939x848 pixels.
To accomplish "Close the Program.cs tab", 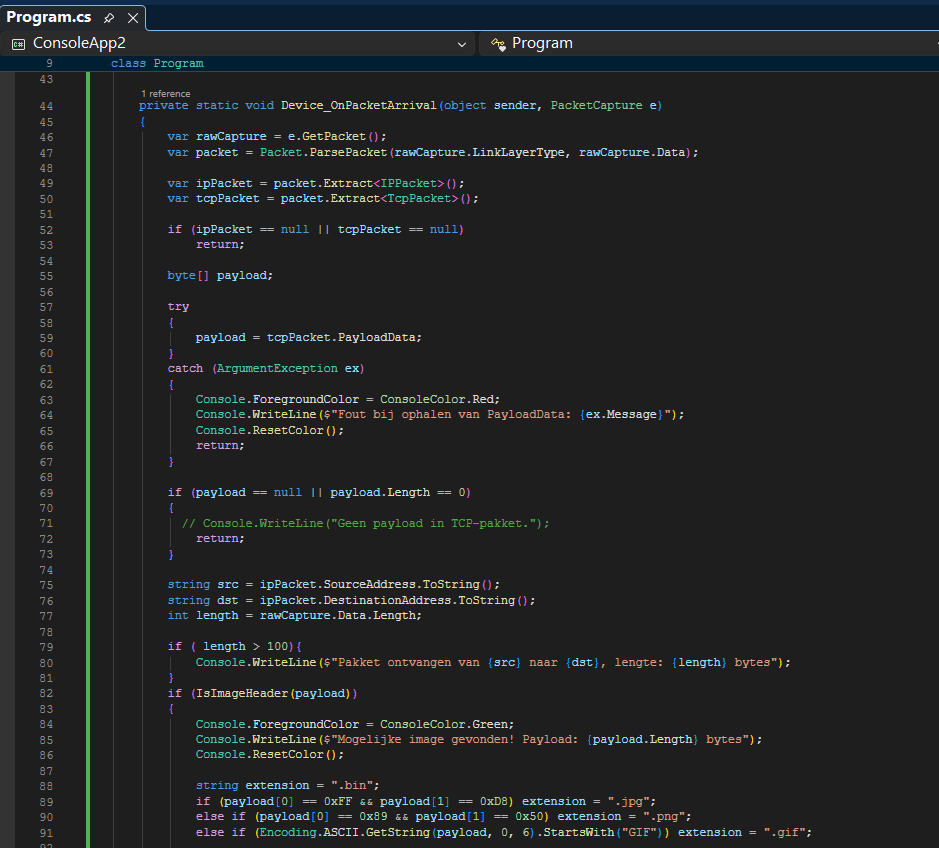I will pos(132,18).
